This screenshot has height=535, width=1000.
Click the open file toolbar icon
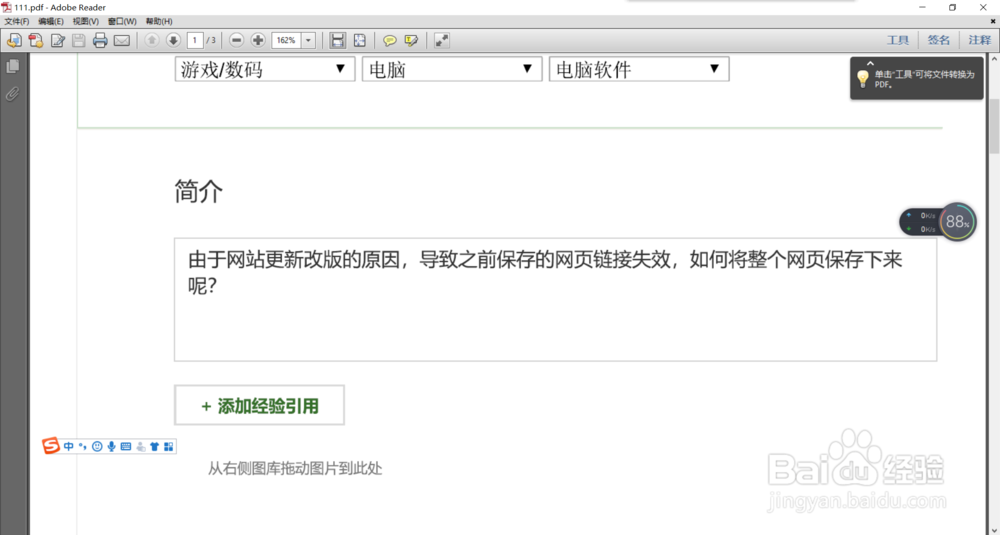(x=14, y=41)
